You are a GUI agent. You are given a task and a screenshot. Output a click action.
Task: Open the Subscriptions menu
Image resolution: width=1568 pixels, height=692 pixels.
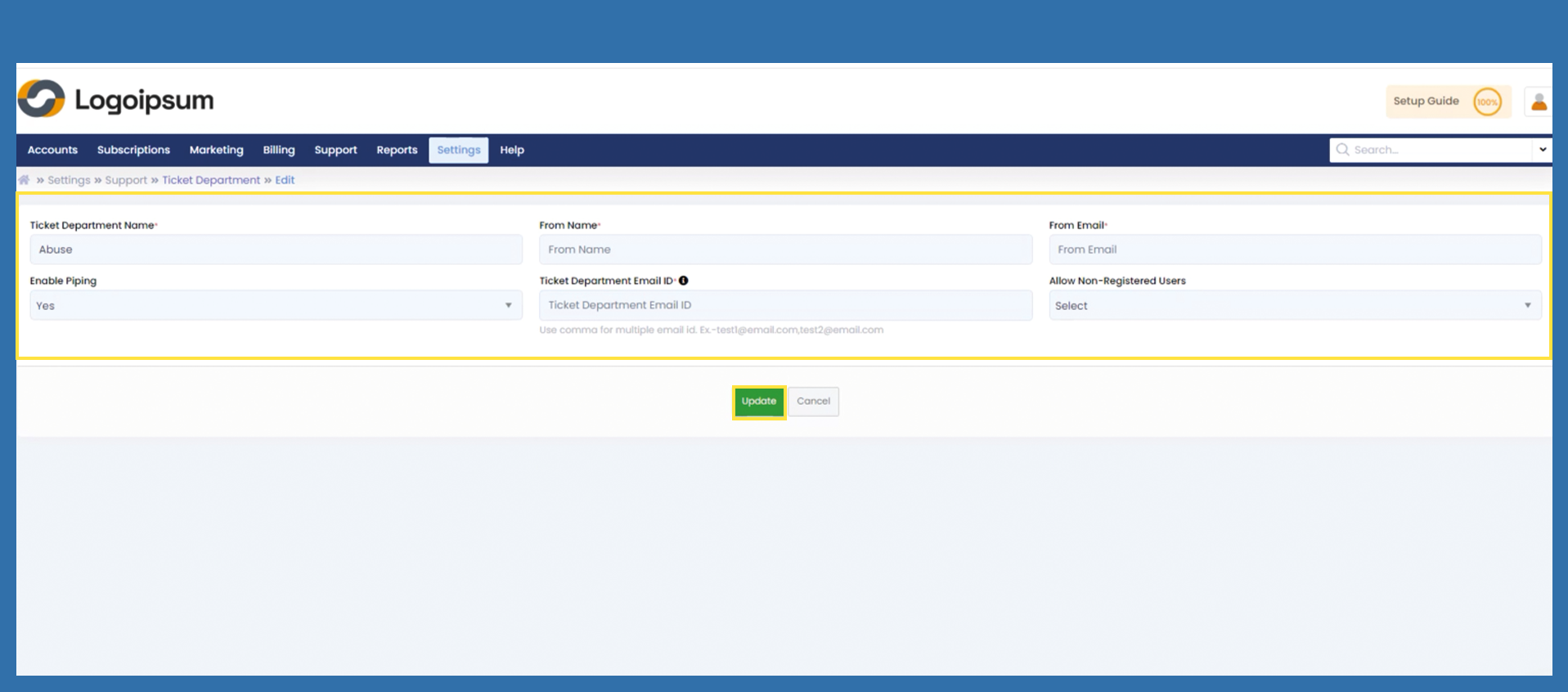[133, 150]
